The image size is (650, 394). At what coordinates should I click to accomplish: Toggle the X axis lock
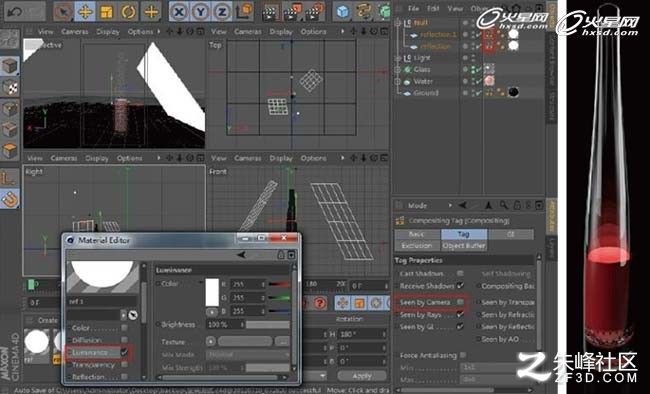tap(179, 12)
